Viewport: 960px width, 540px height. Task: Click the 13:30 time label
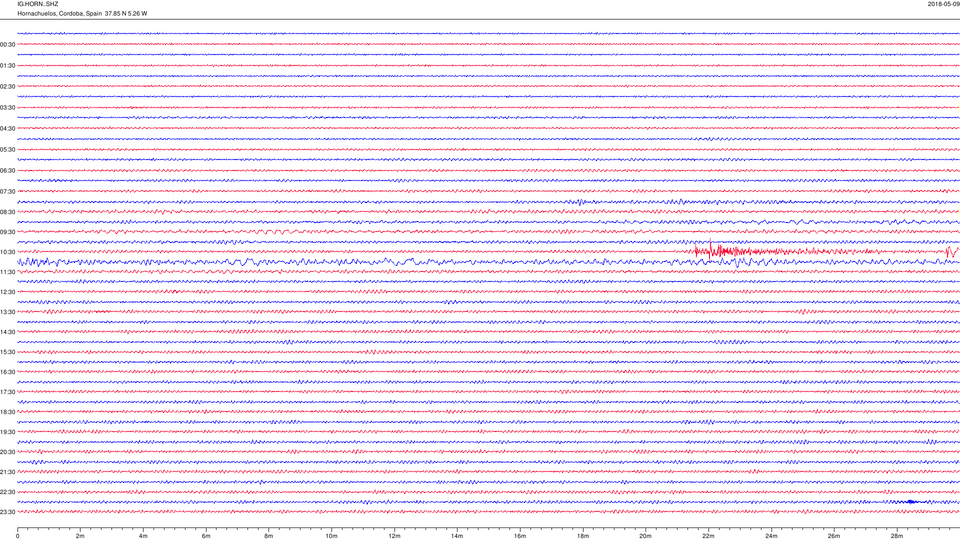tap(7, 312)
